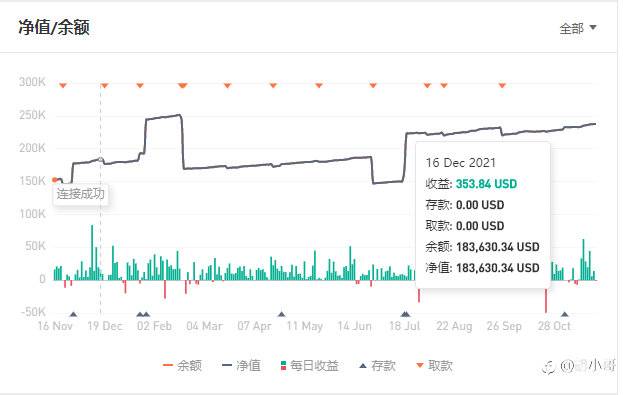
Task: Click the 连接成功 label
Action: pyautogui.click(x=81, y=194)
